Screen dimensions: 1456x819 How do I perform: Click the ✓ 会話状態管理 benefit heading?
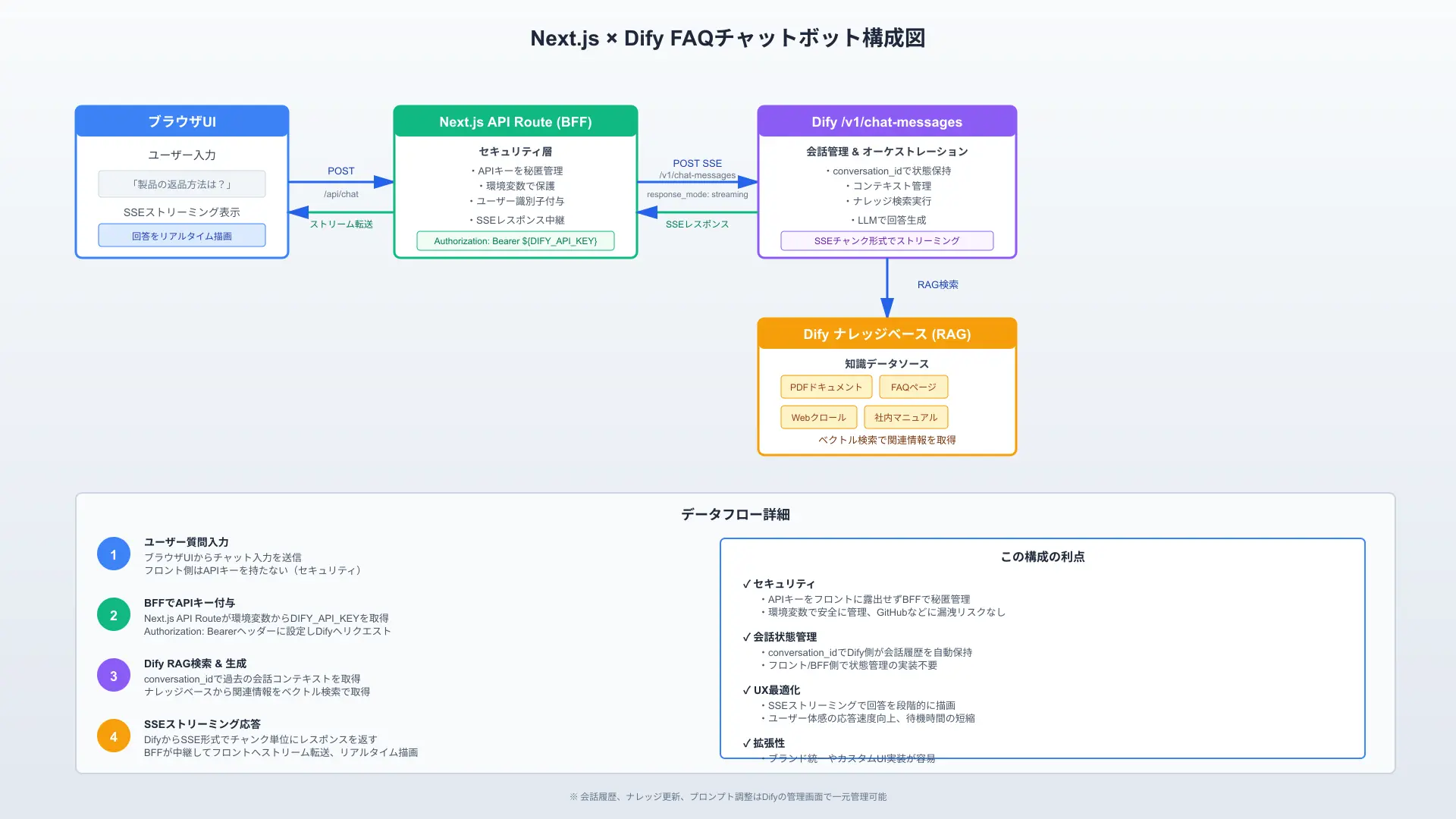pos(780,637)
